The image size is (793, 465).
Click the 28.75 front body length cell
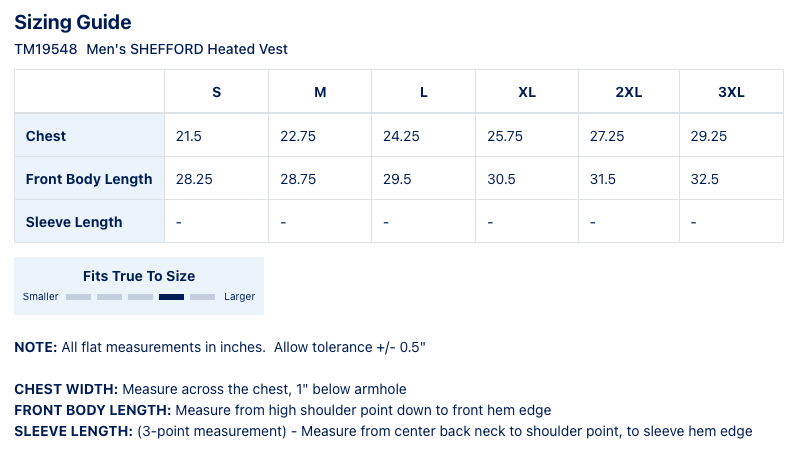click(x=298, y=179)
